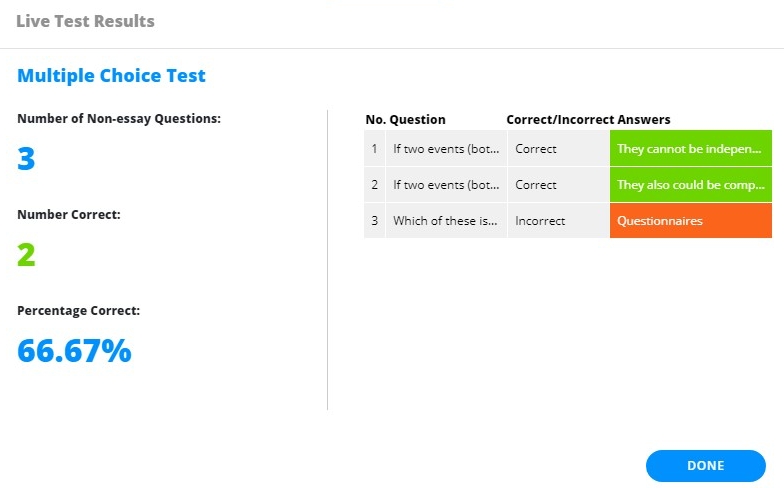The height and width of the screenshot is (488, 784).
Task: Click the green "They cannot be indepen..." answer
Action: [x=690, y=149]
